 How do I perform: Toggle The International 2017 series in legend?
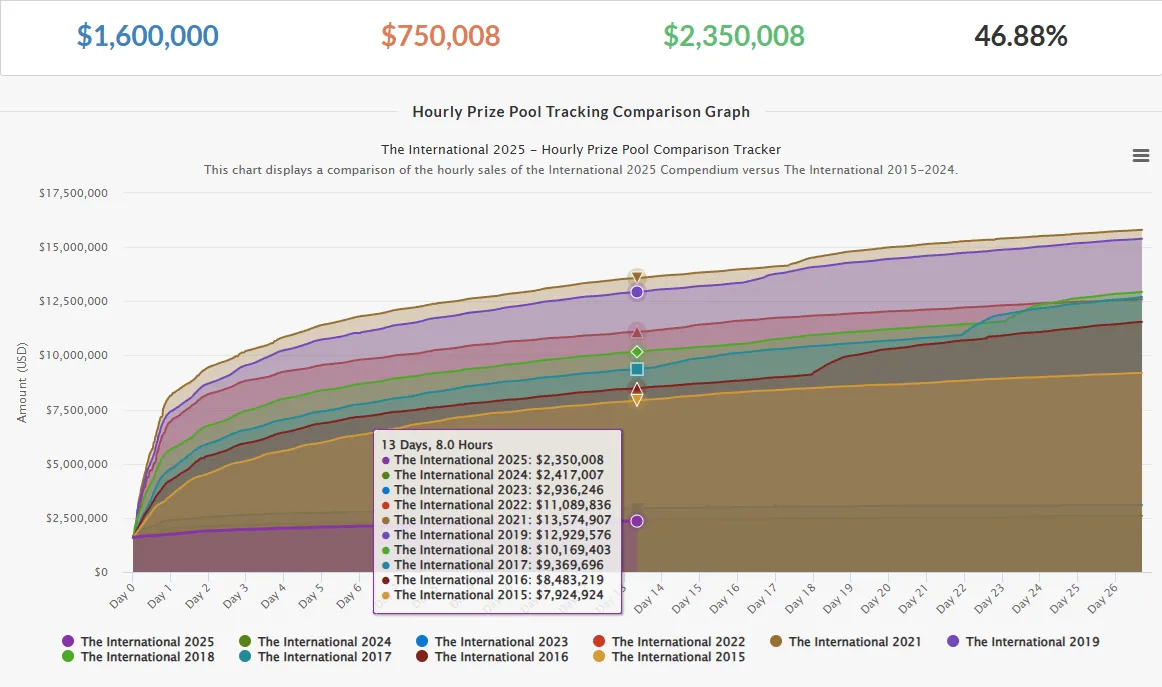coord(316,657)
